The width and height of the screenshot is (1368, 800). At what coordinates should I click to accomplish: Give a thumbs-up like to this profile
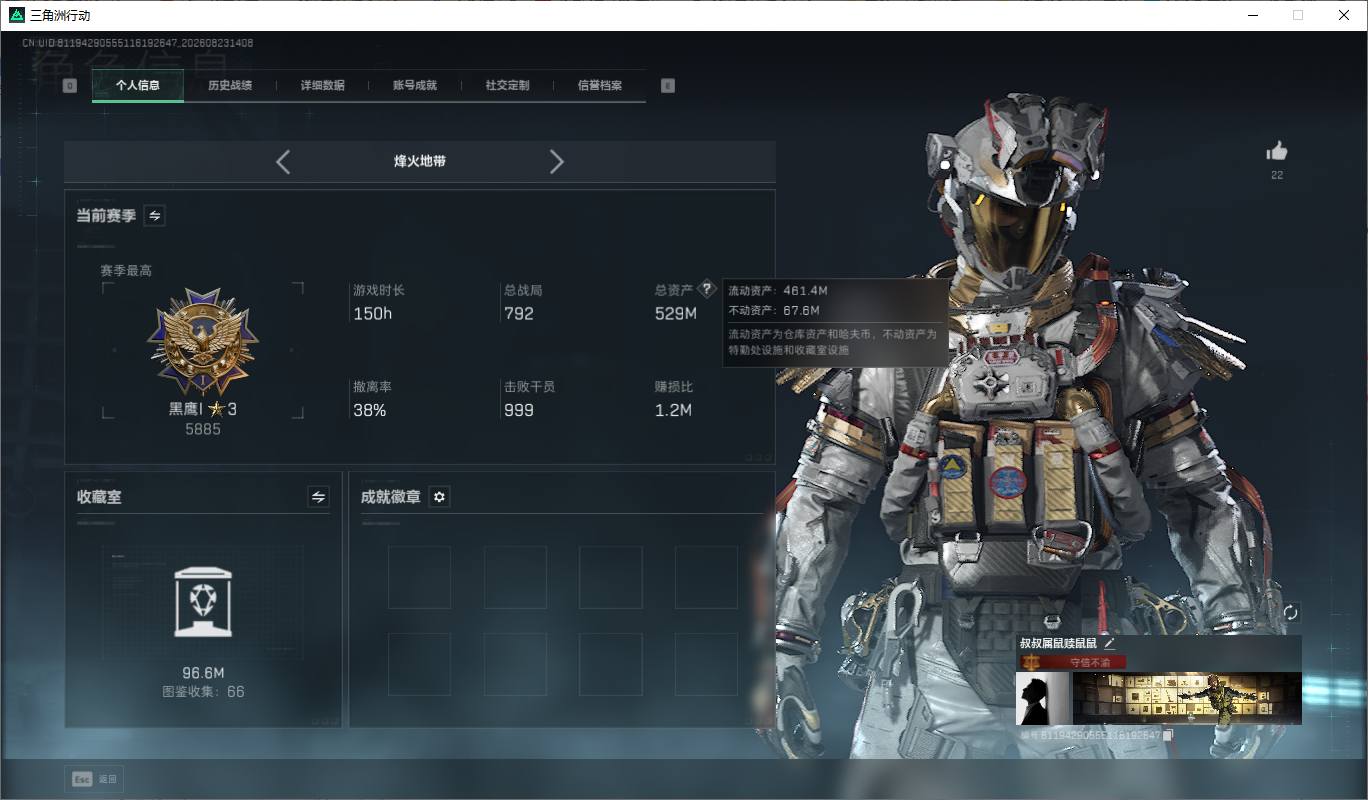pyautogui.click(x=1277, y=152)
